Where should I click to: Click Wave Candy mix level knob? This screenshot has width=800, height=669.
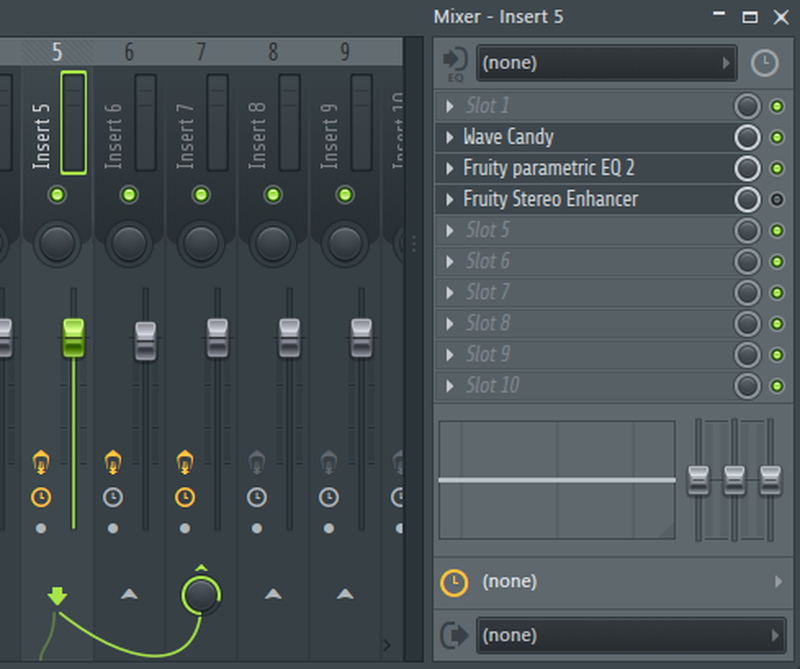pyautogui.click(x=747, y=137)
